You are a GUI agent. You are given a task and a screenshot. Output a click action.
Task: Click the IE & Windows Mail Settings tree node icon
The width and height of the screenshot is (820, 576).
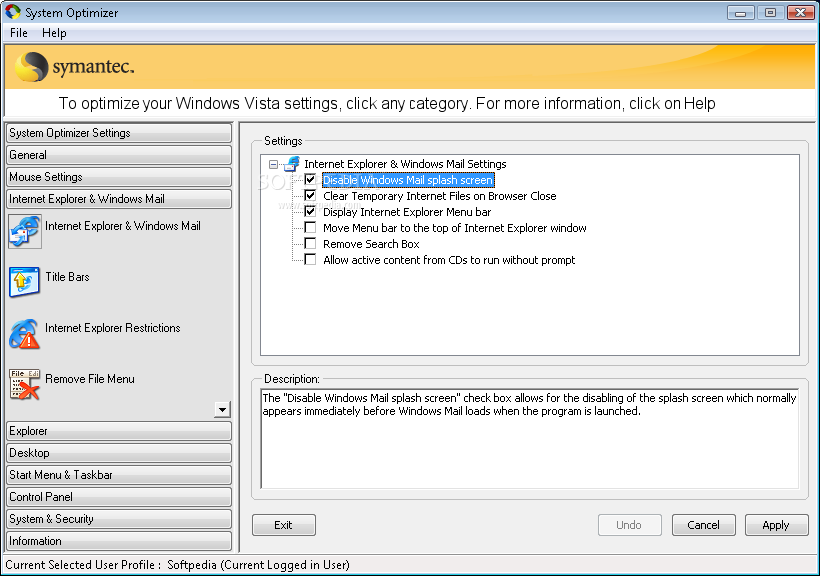click(x=292, y=164)
